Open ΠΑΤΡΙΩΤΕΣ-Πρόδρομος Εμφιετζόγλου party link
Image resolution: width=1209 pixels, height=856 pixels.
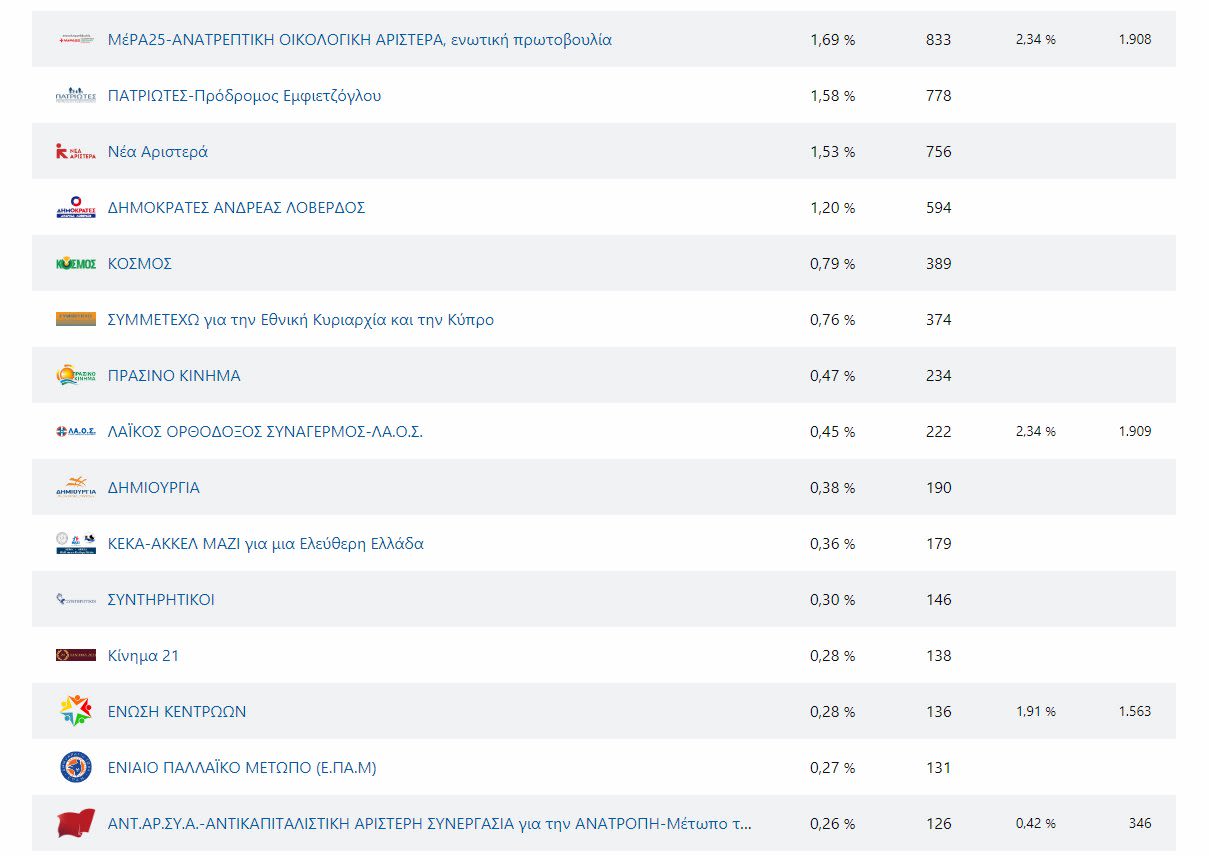244,96
